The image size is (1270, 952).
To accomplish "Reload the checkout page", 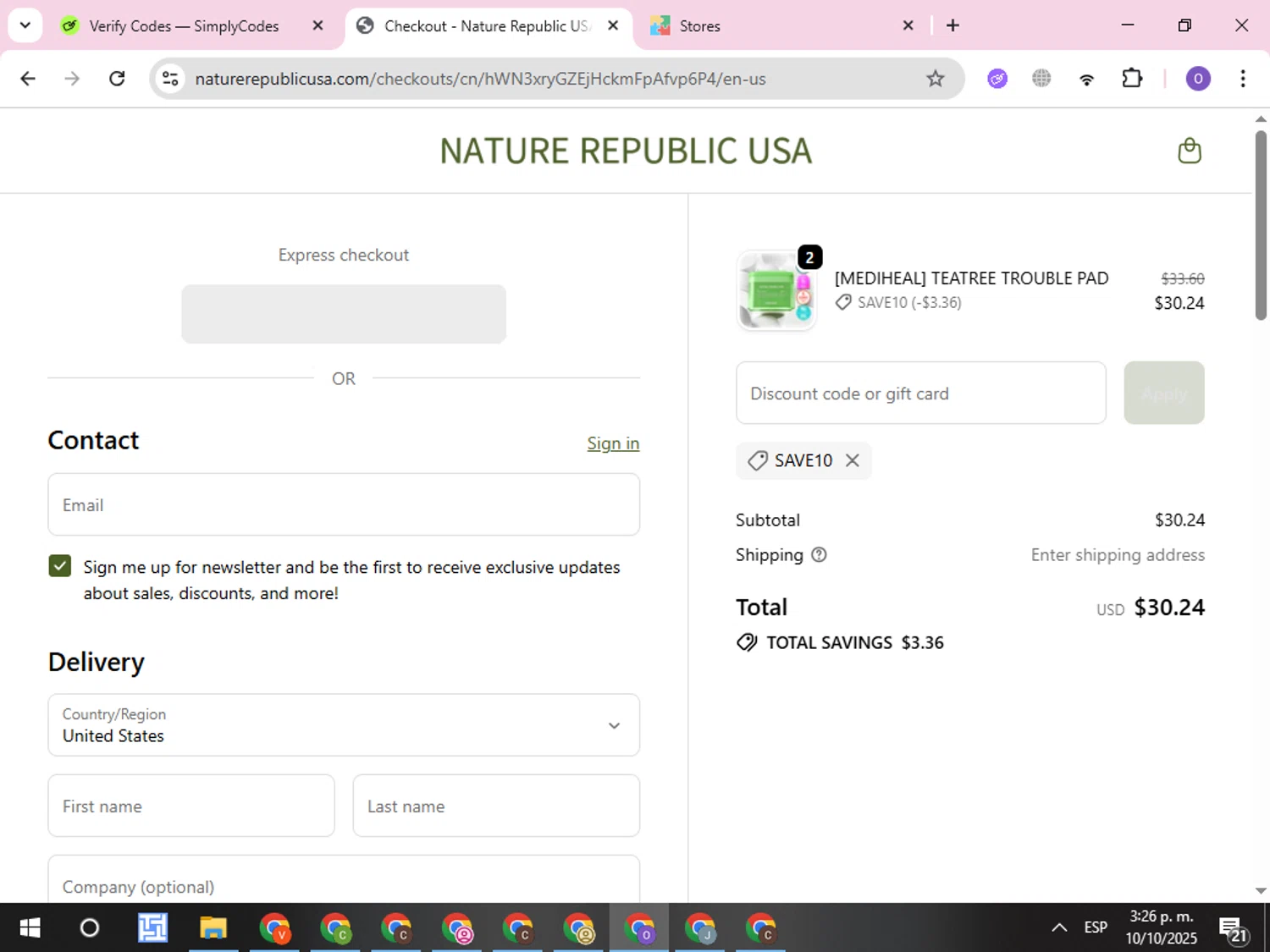I will 117,79.
